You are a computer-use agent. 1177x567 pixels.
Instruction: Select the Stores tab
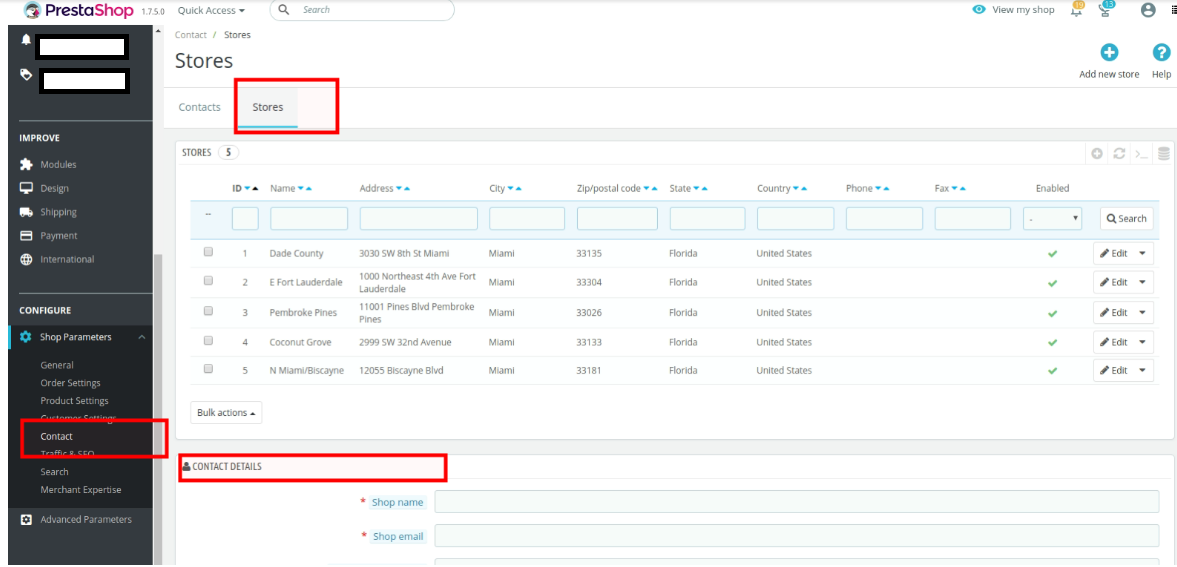pos(268,107)
